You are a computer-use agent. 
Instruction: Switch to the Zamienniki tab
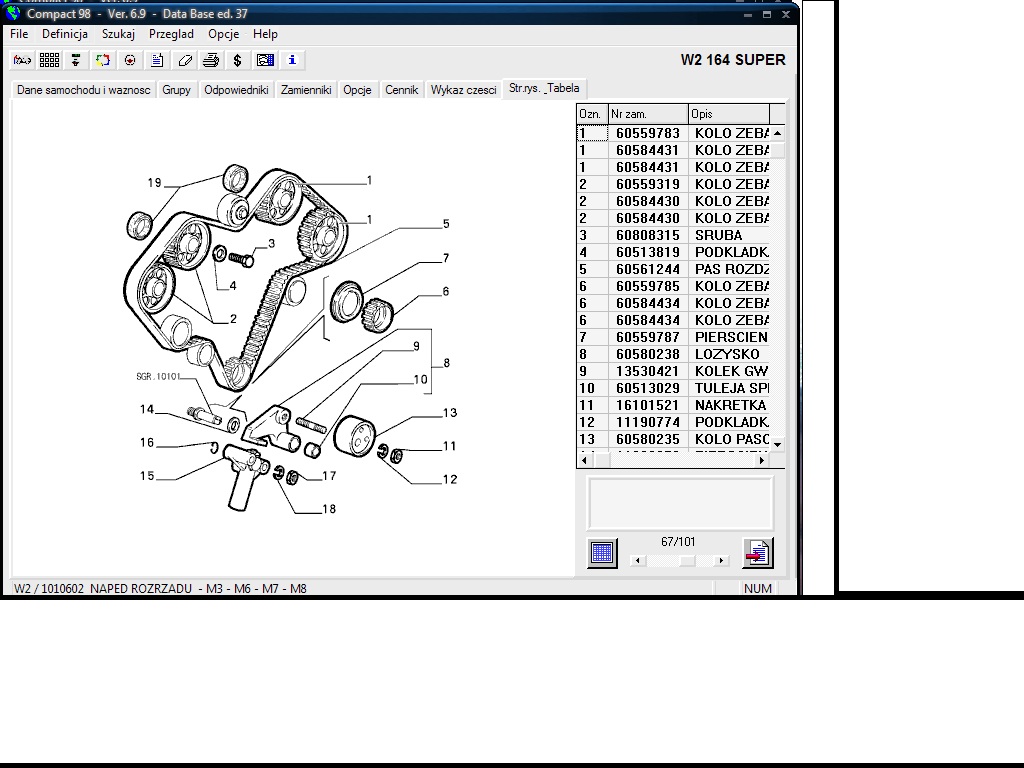pyautogui.click(x=306, y=90)
